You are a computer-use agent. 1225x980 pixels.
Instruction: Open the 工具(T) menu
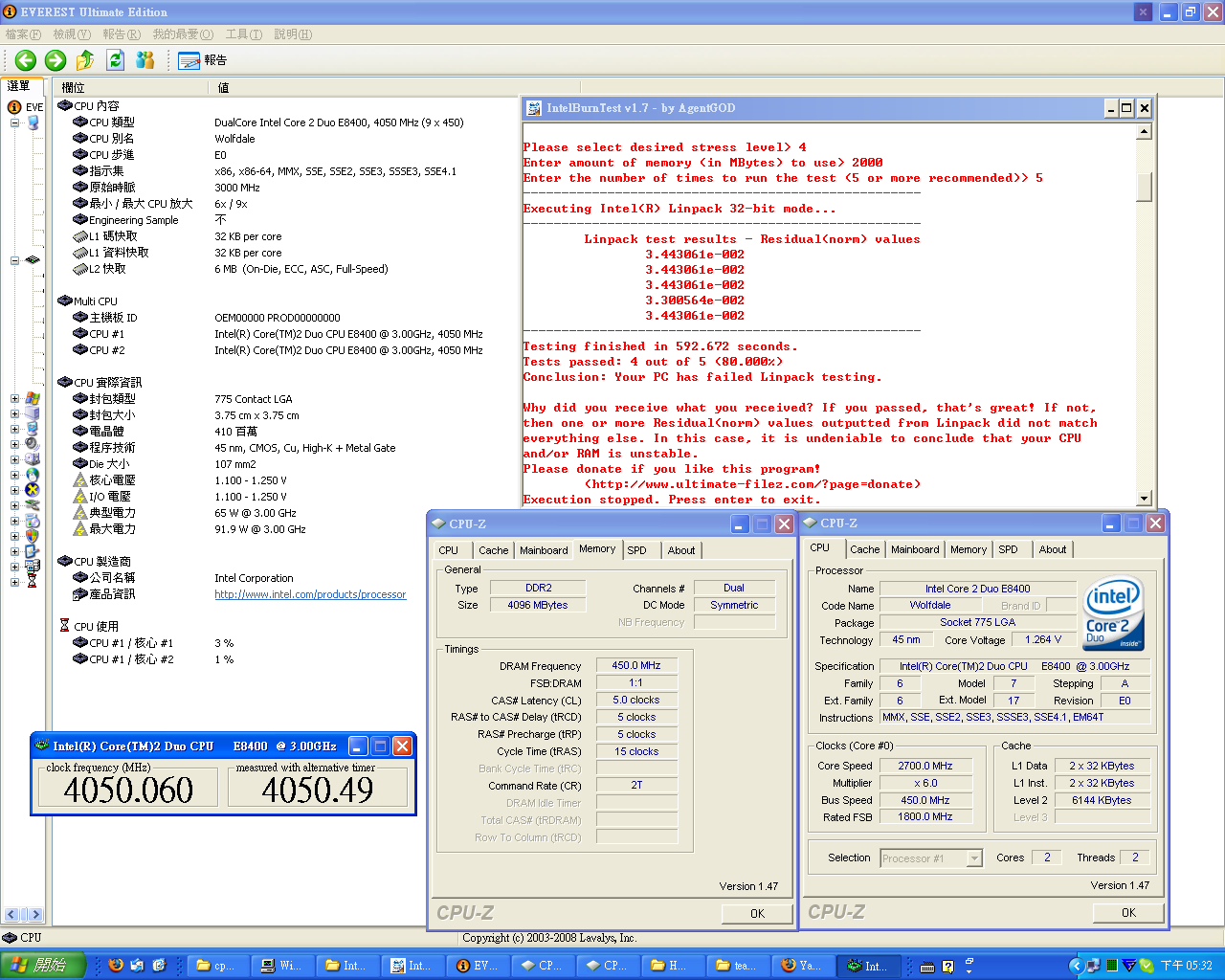[243, 34]
